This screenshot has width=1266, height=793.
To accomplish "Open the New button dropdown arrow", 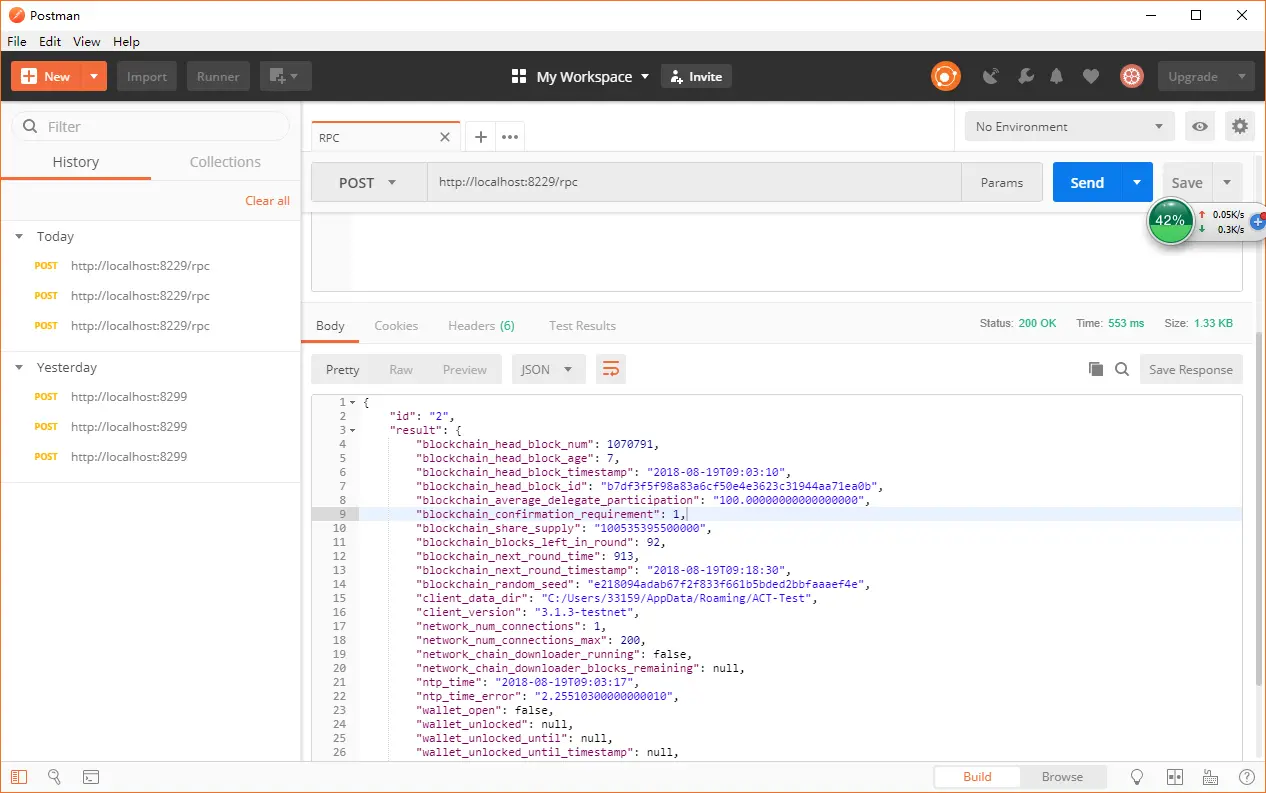I will point(94,76).
